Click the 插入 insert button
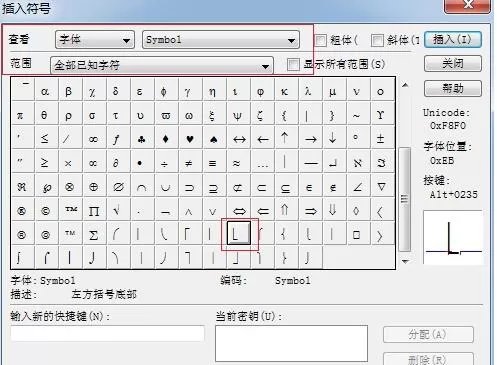This screenshot has width=497, height=365. click(453, 40)
